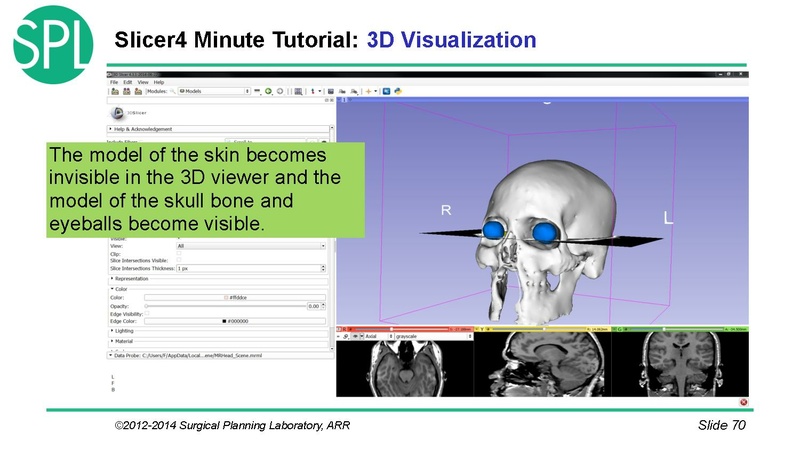This screenshot has height=450, width=800.
Task: Click the axial MRI slice image
Action: [x=405, y=368]
